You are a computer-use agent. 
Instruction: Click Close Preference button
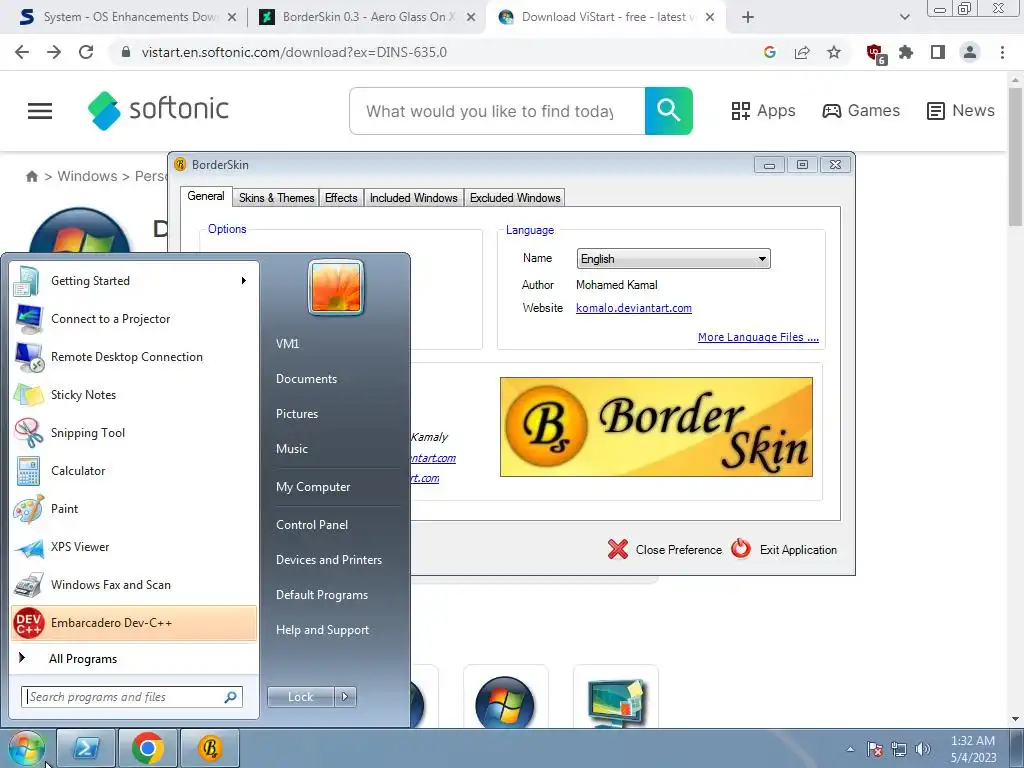click(665, 550)
